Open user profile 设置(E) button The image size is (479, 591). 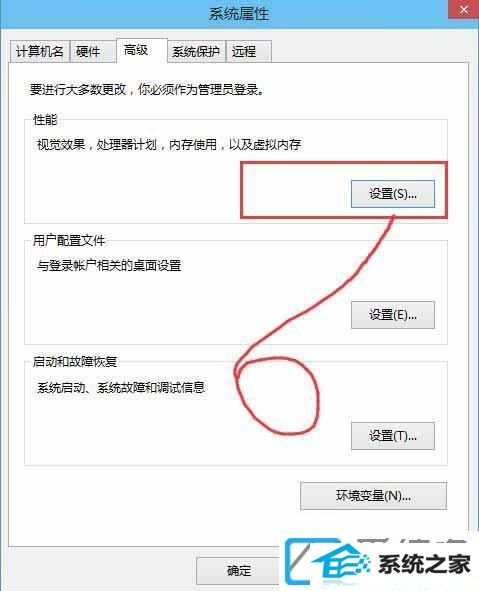pos(393,315)
